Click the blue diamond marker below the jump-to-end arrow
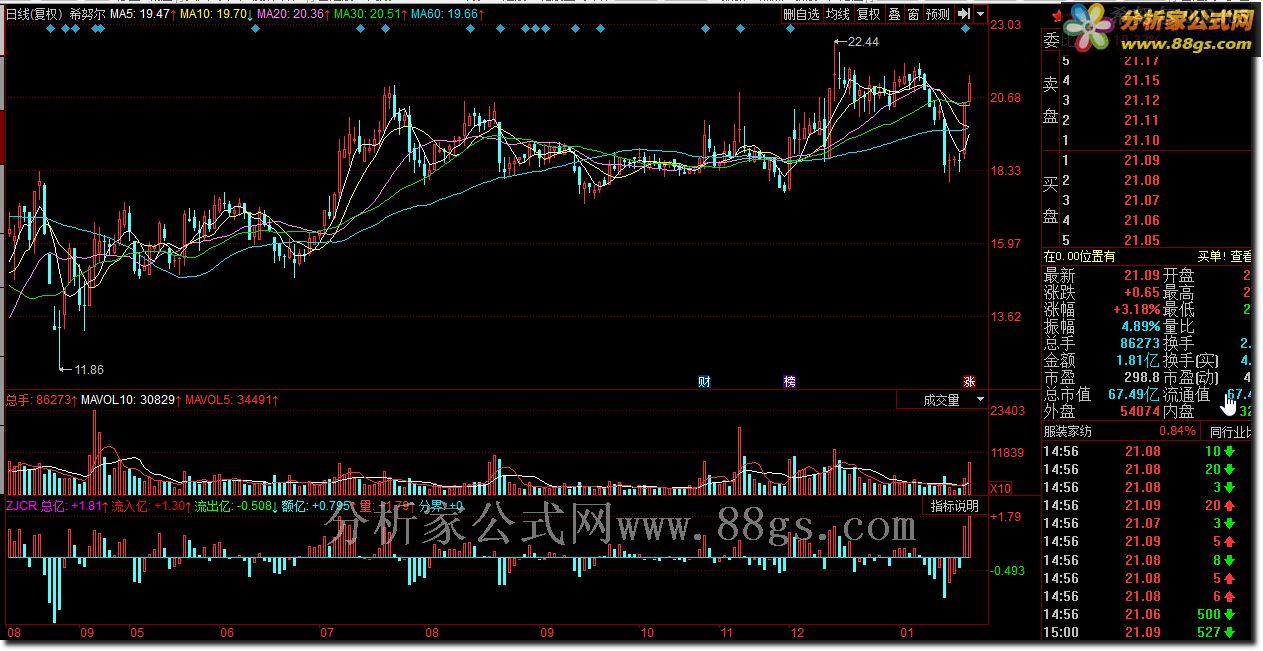 [965, 29]
